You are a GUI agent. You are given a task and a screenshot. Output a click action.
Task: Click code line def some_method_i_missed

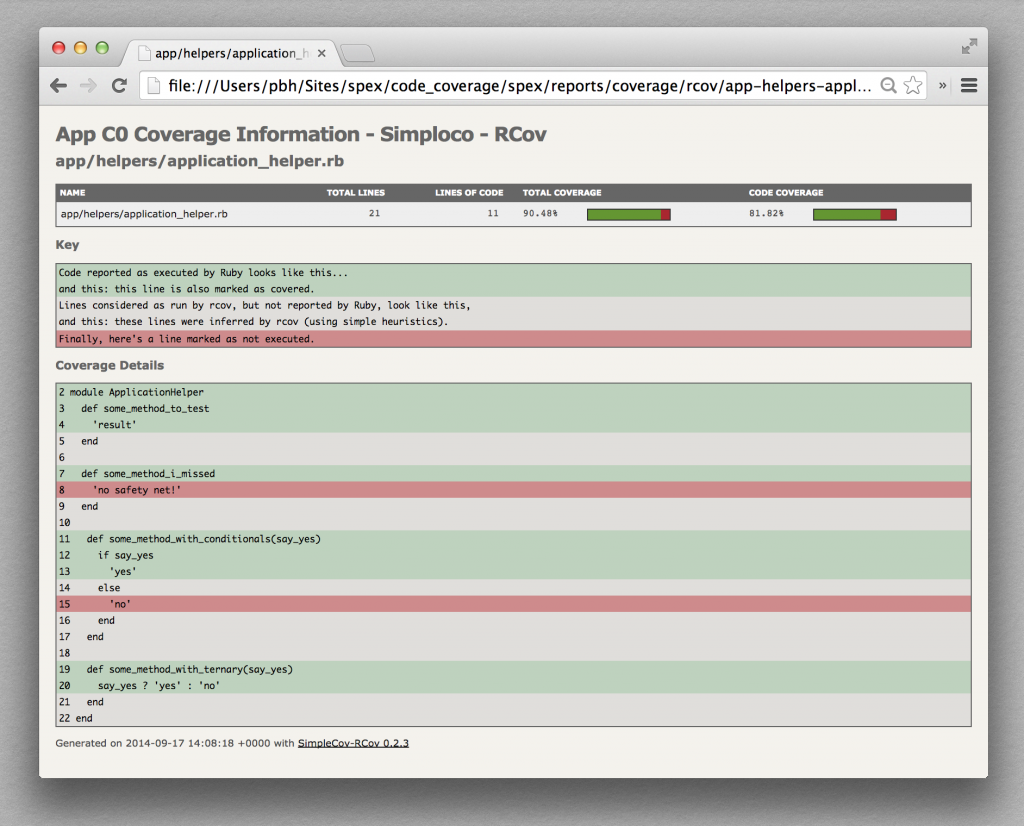(x=513, y=473)
